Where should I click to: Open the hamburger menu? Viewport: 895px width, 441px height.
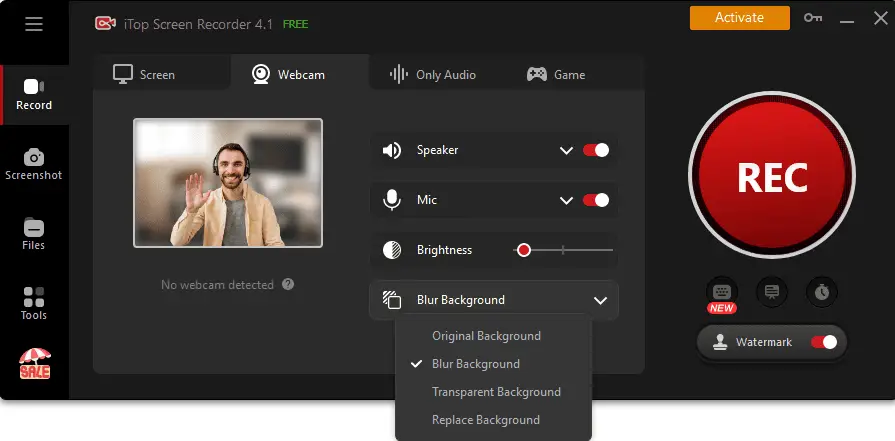pyautogui.click(x=34, y=24)
